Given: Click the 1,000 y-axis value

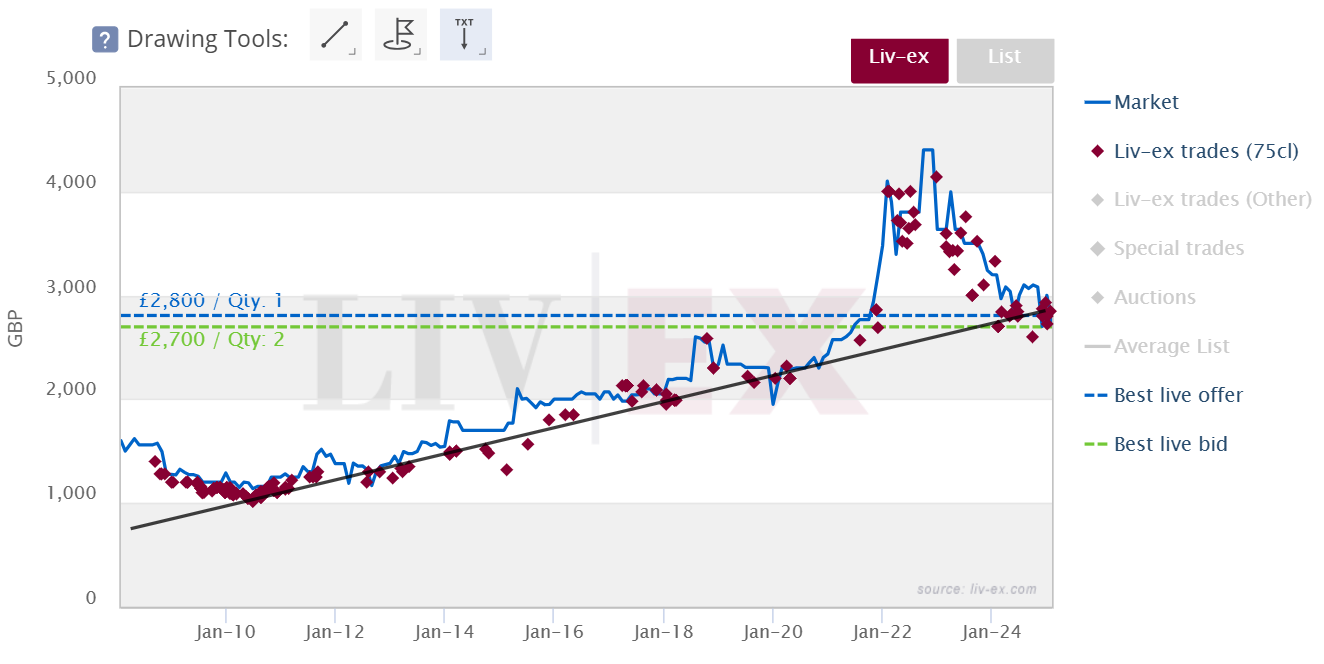Looking at the screenshot, I should (71, 495).
